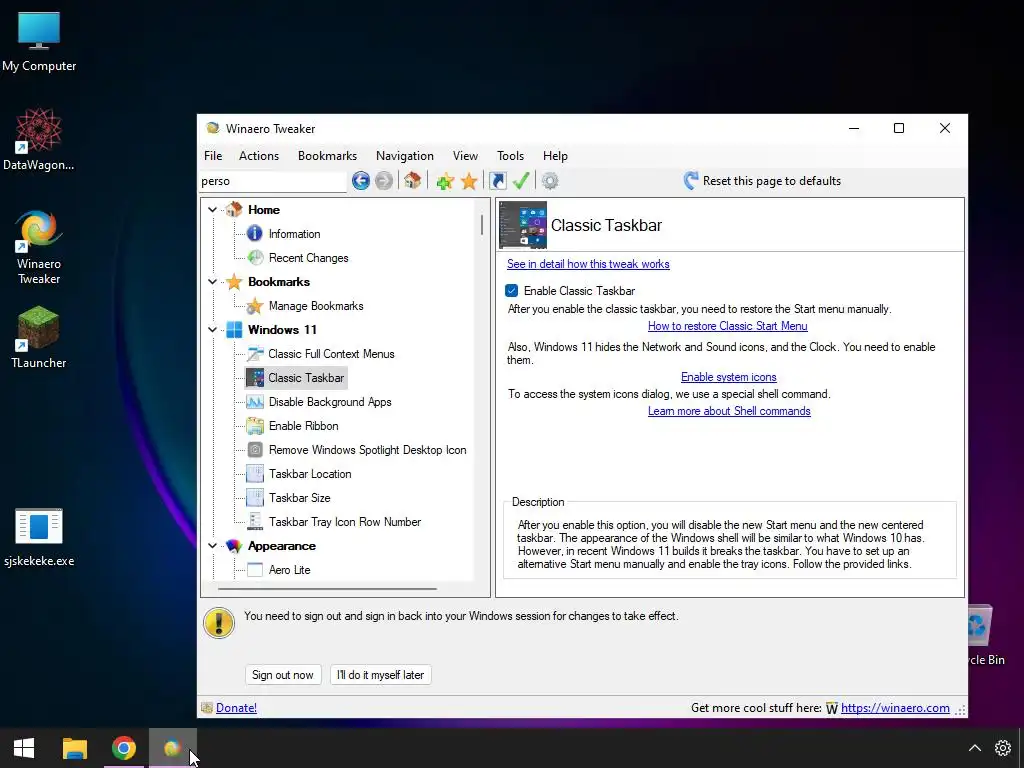
Task: Click the tree panel vertical scrollbar
Action: click(x=482, y=225)
